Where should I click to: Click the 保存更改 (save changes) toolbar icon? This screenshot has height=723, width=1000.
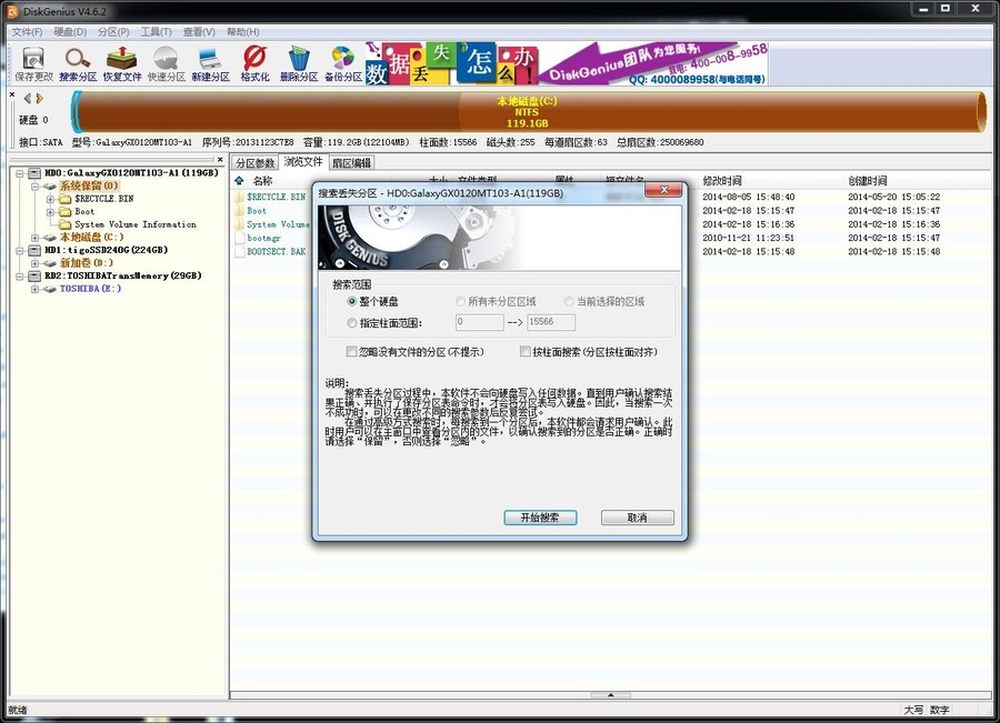point(34,64)
